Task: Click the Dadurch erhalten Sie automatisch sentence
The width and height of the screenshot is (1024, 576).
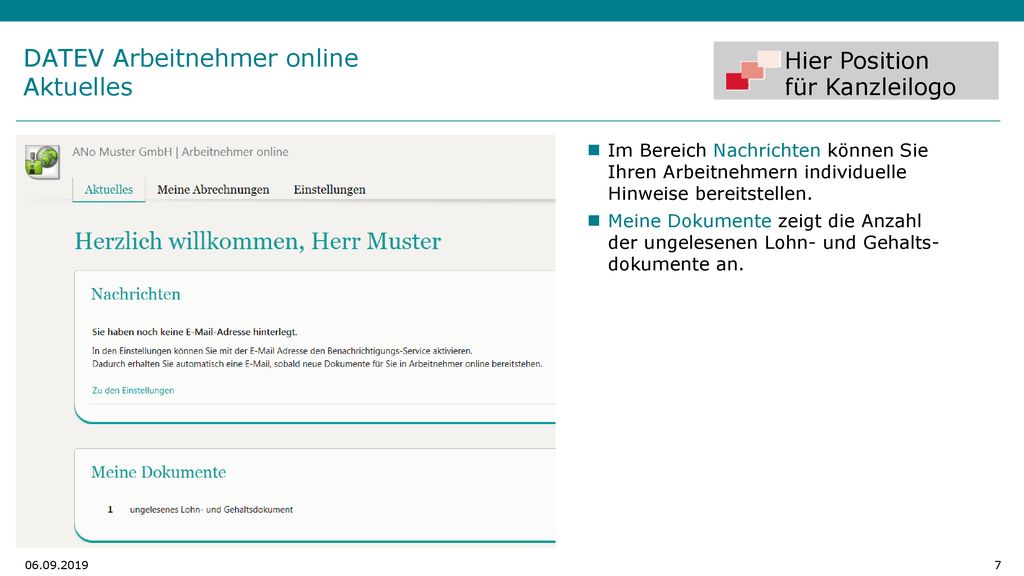Action: point(317,364)
